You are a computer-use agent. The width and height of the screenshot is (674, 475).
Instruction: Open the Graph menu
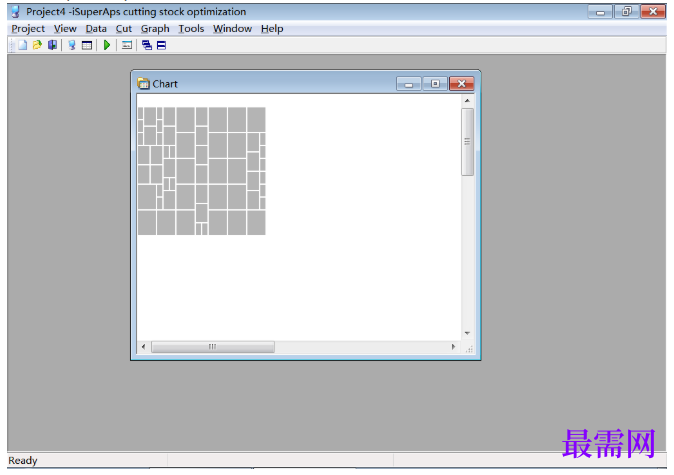click(x=155, y=29)
